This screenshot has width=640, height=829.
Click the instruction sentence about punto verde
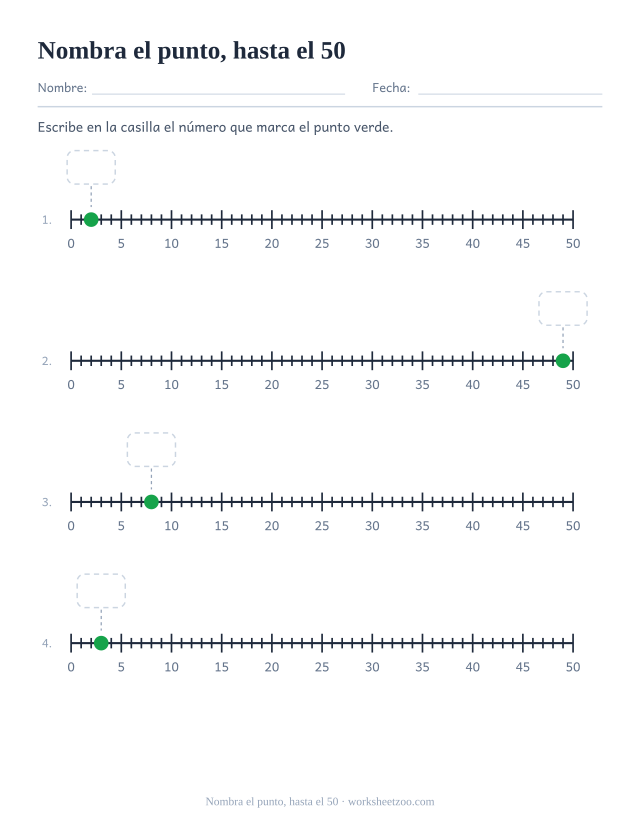coord(215,127)
